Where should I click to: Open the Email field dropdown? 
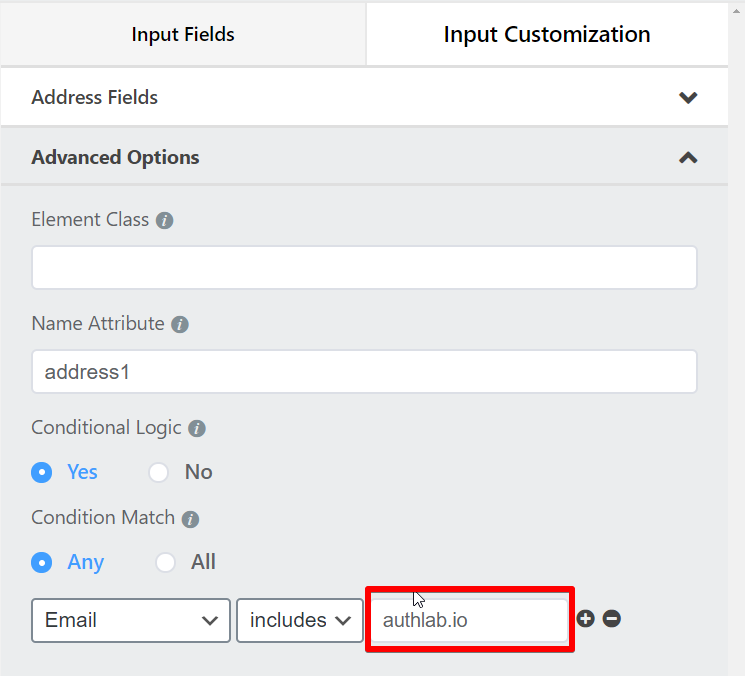tap(131, 620)
